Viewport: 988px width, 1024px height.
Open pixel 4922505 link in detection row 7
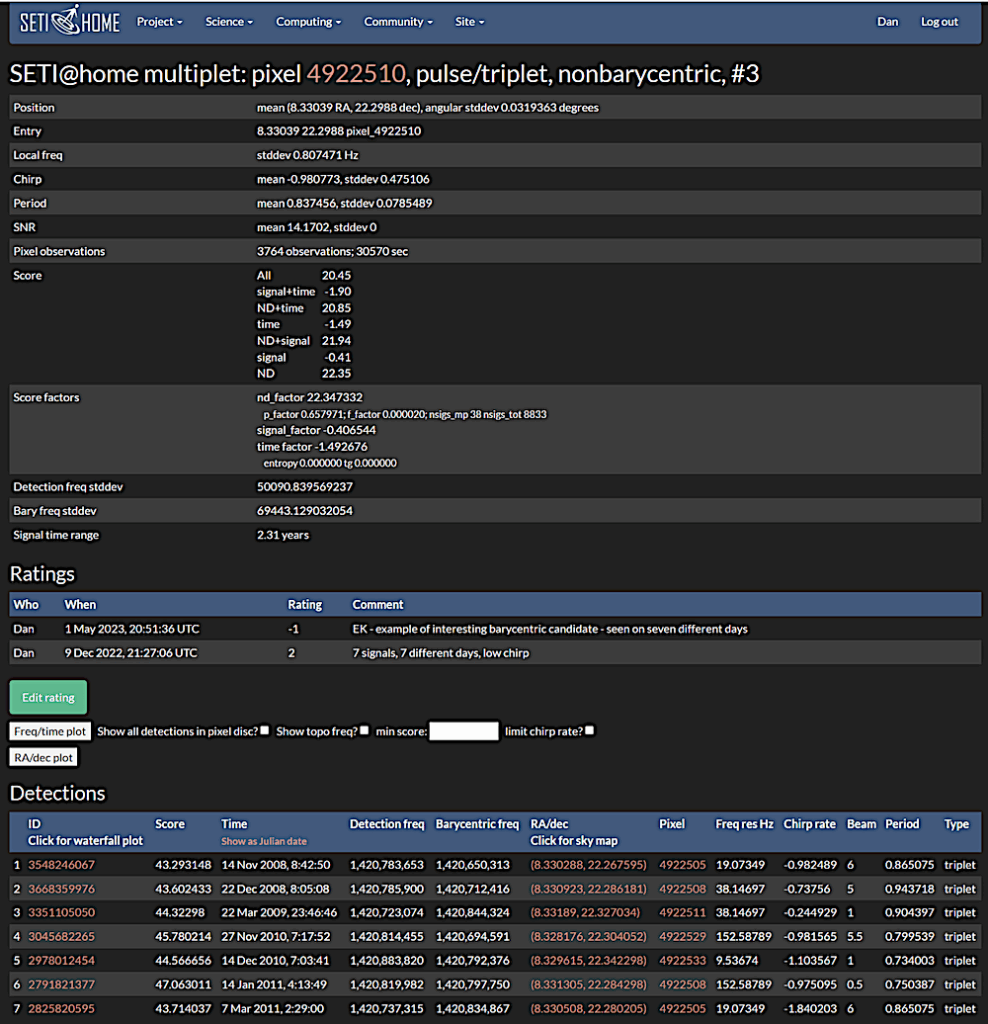click(682, 1008)
